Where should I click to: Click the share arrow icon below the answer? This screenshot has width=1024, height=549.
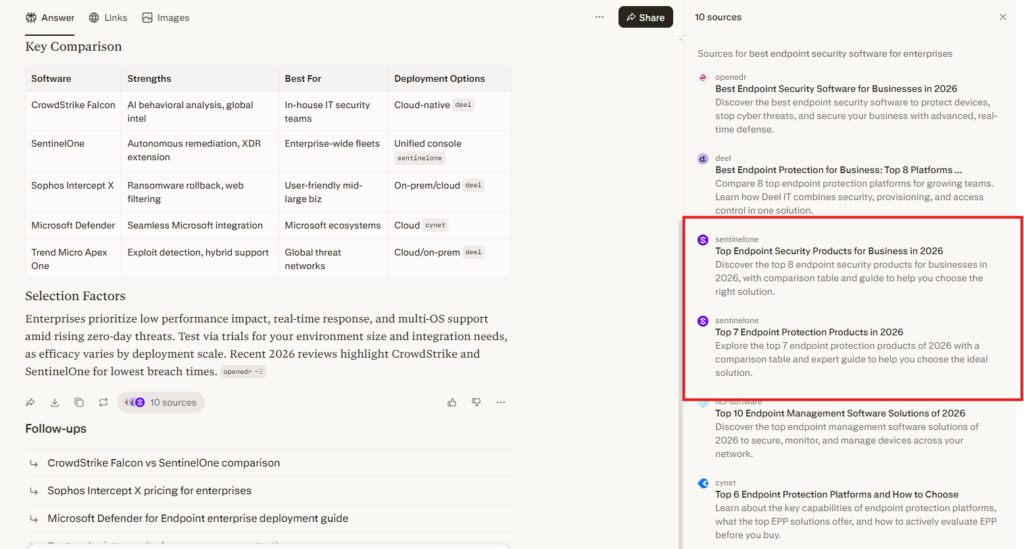click(x=30, y=402)
